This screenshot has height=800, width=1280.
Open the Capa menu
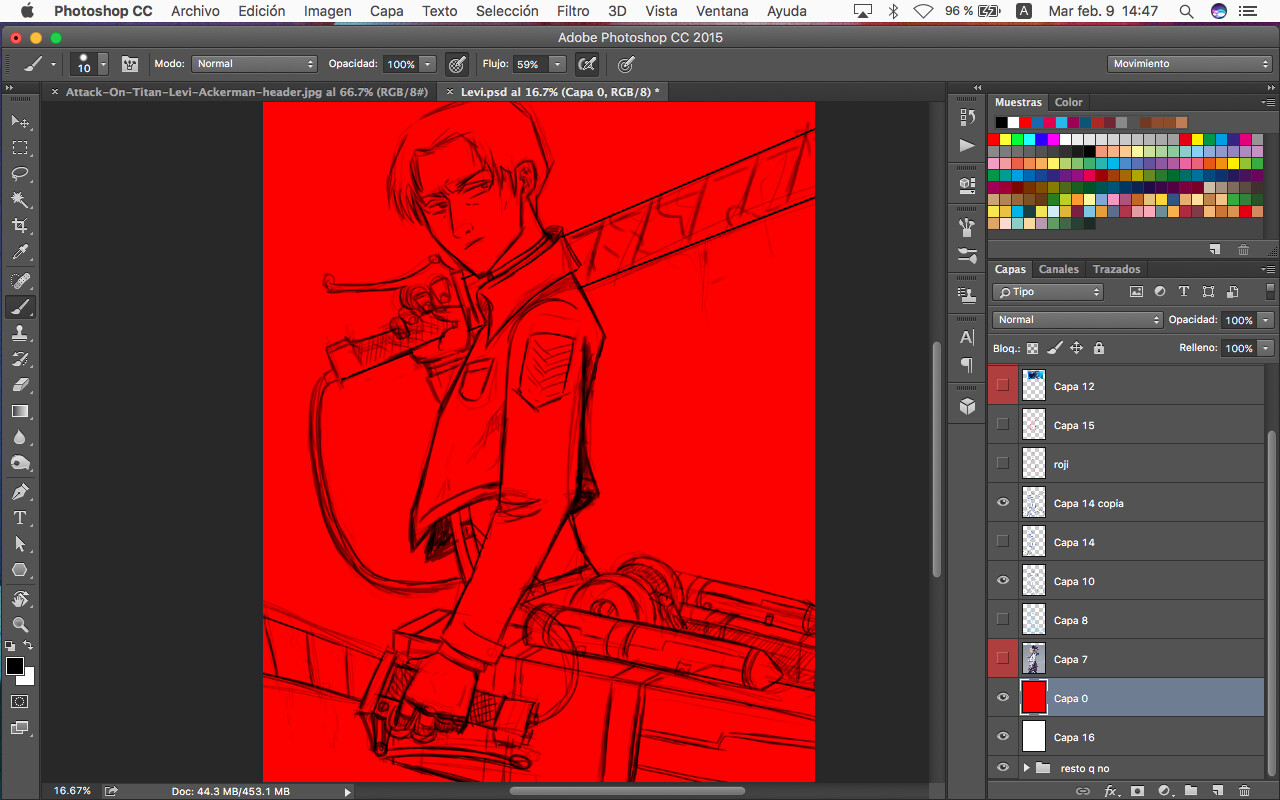(x=387, y=11)
